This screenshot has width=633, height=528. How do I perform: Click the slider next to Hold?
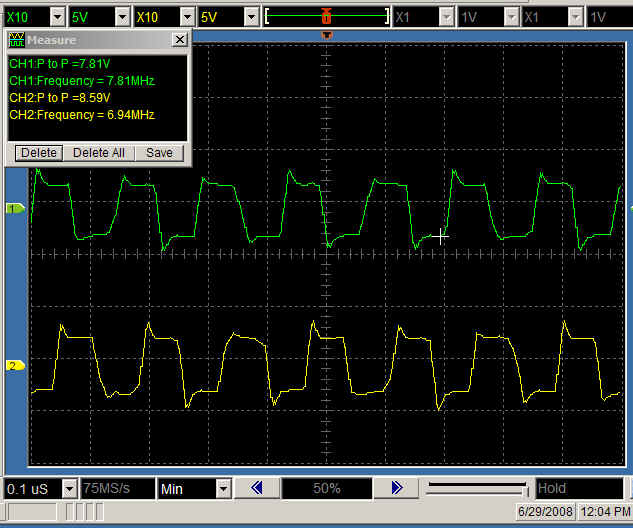pyautogui.click(x=478, y=488)
